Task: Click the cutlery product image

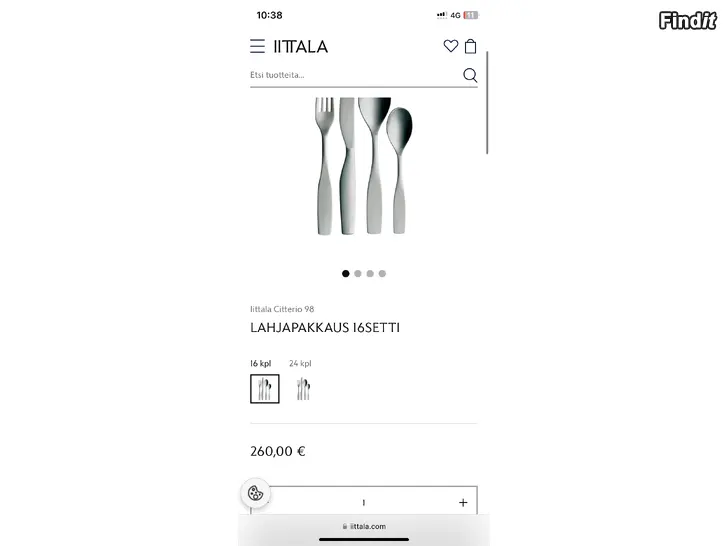Action: 364,166
